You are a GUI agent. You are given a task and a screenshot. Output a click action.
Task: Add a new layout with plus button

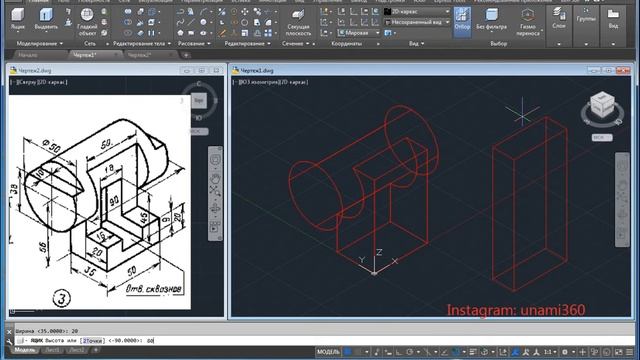96,350
